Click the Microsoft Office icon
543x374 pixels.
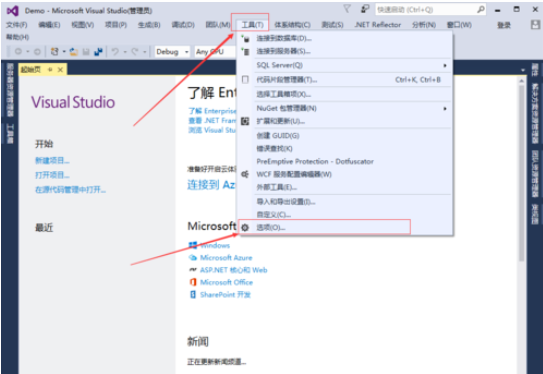[193, 282]
